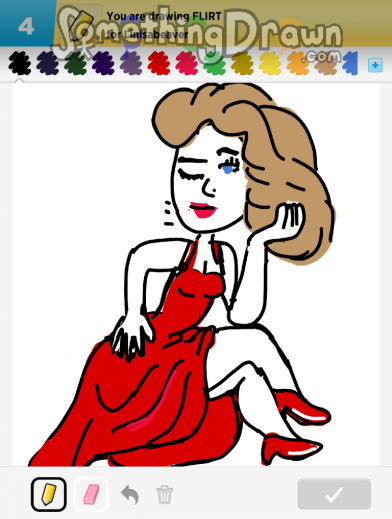The image size is (392, 519).
Task: Undo the last stroke with the arrow
Action: 130,494
